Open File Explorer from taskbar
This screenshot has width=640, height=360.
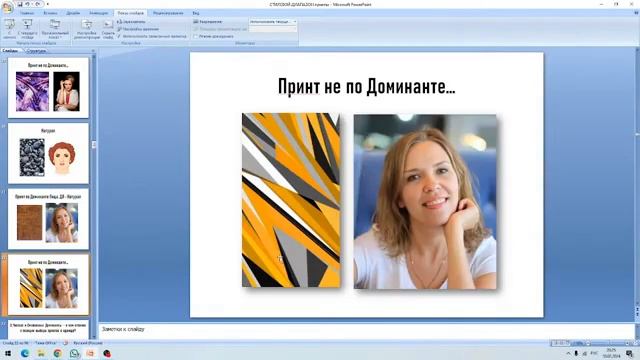coord(41,353)
